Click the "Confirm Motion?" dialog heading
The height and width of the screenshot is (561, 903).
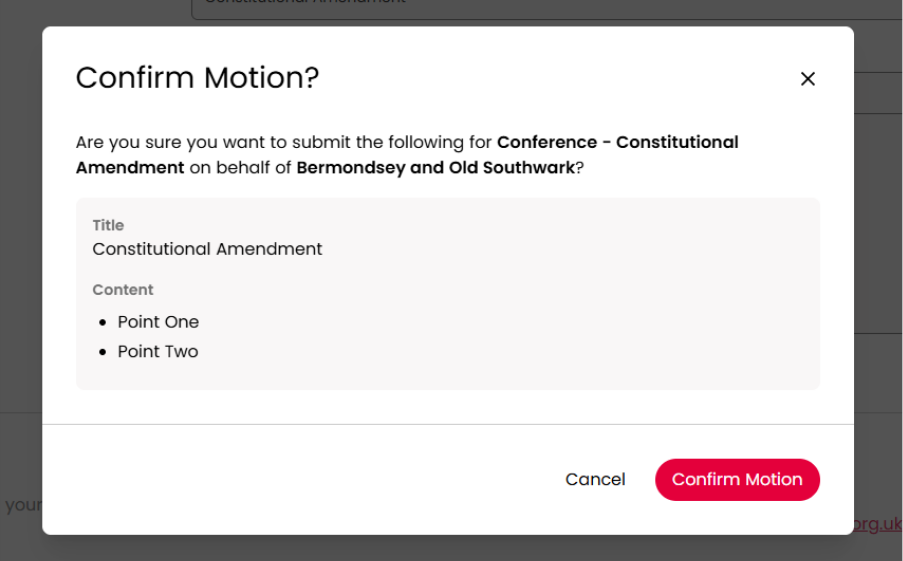pyautogui.click(x=197, y=78)
